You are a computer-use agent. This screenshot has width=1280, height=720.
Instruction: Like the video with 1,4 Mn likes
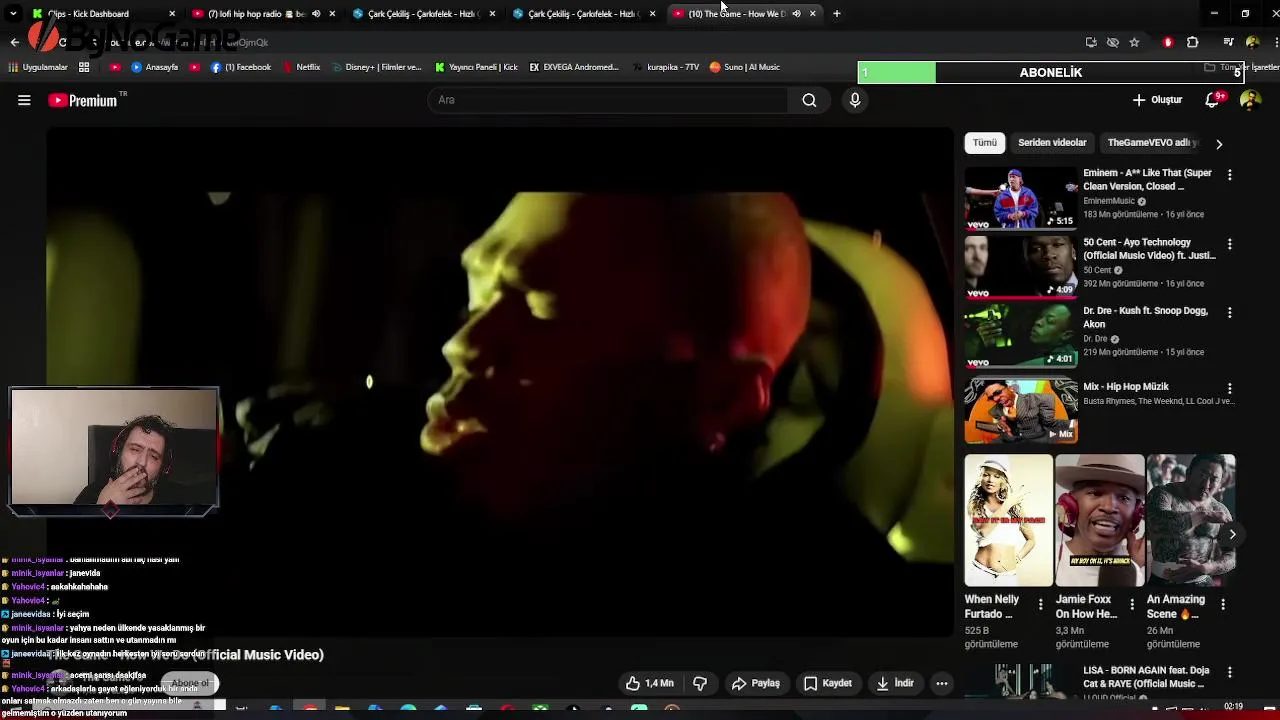(650, 683)
